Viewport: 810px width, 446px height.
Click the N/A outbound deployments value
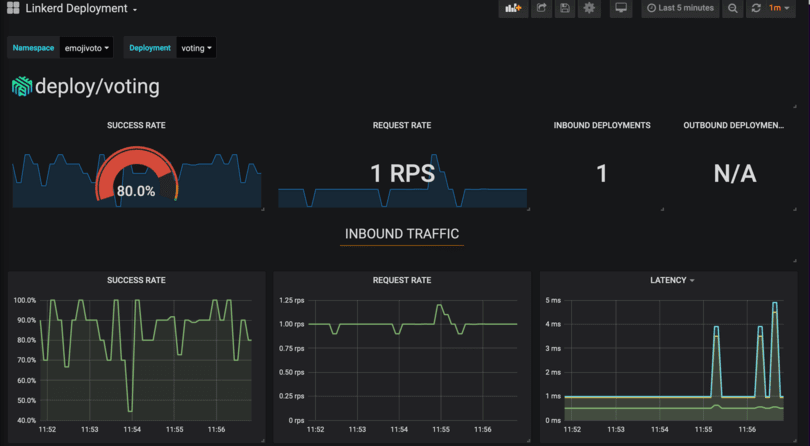(x=735, y=174)
